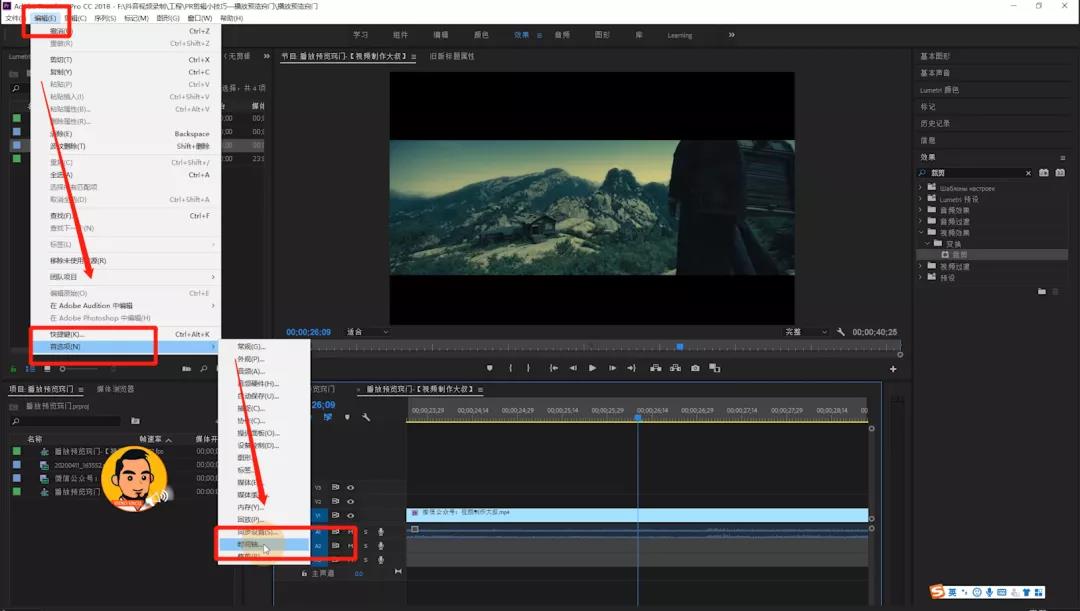Viewport: 1080px width, 611px height.
Task: Open the Lumetri Color side panel
Action: (x=939, y=90)
